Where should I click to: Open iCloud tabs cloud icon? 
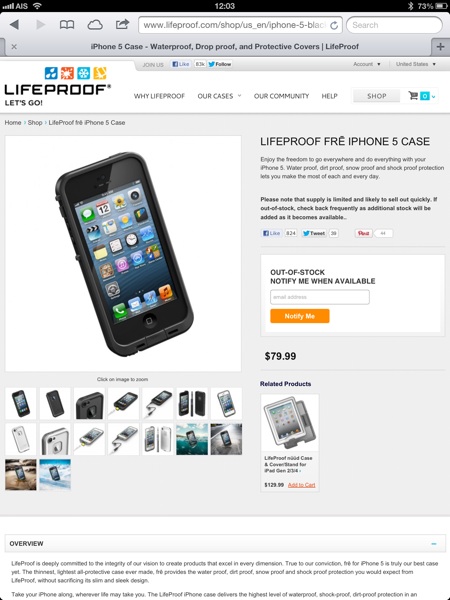95,25
